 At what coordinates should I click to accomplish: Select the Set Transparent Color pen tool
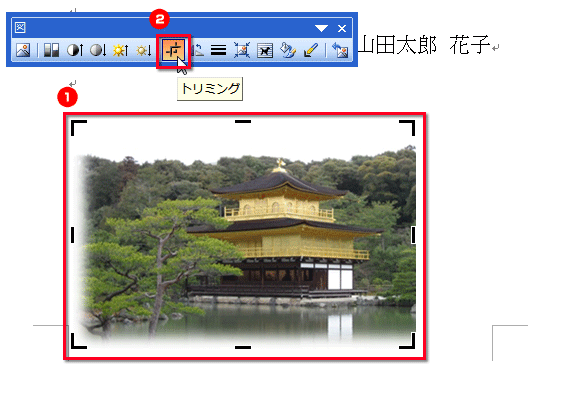[311, 50]
